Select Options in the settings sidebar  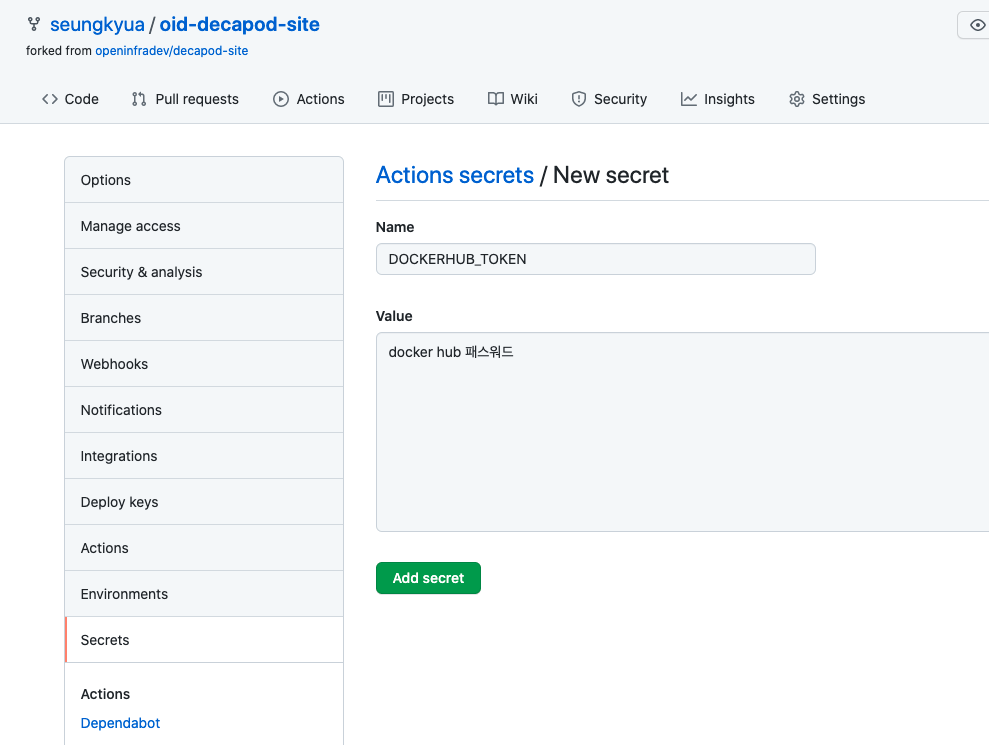(x=204, y=180)
